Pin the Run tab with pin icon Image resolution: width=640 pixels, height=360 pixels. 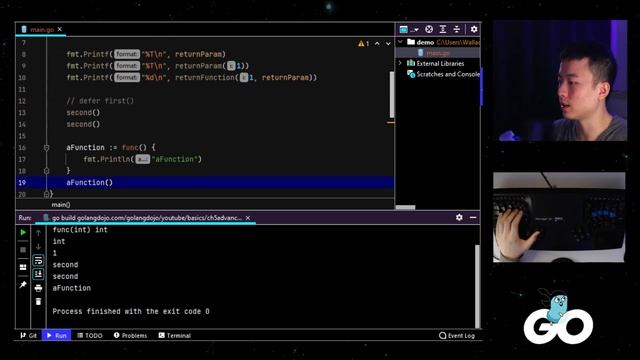pyautogui.click(x=23, y=284)
